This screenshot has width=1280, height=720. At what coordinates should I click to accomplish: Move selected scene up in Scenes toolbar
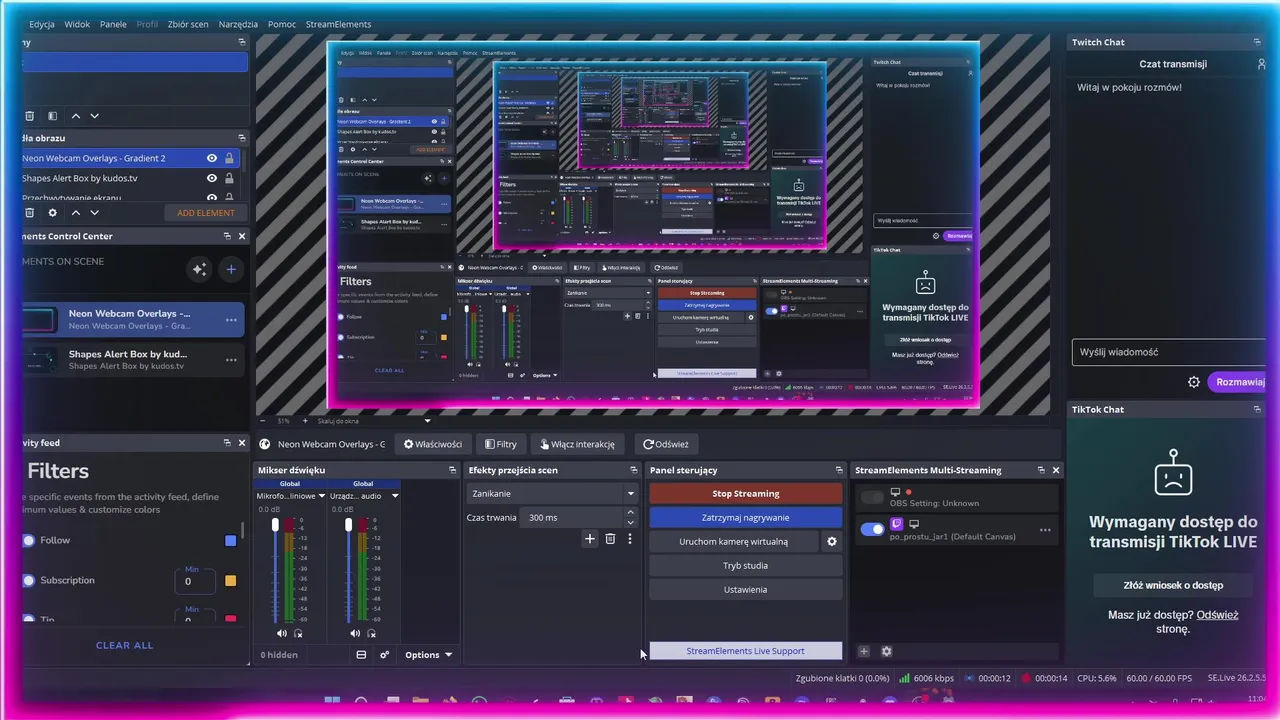75,116
